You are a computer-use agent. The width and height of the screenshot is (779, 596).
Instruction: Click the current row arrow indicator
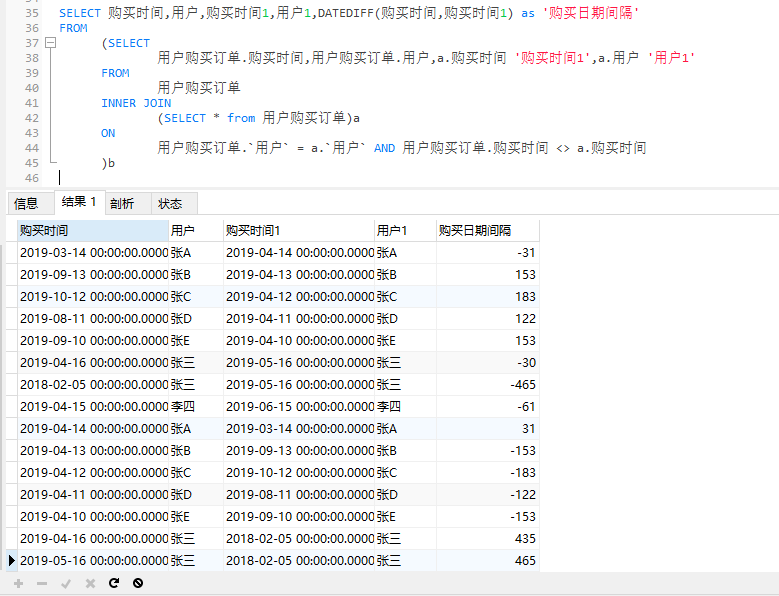coord(11,560)
